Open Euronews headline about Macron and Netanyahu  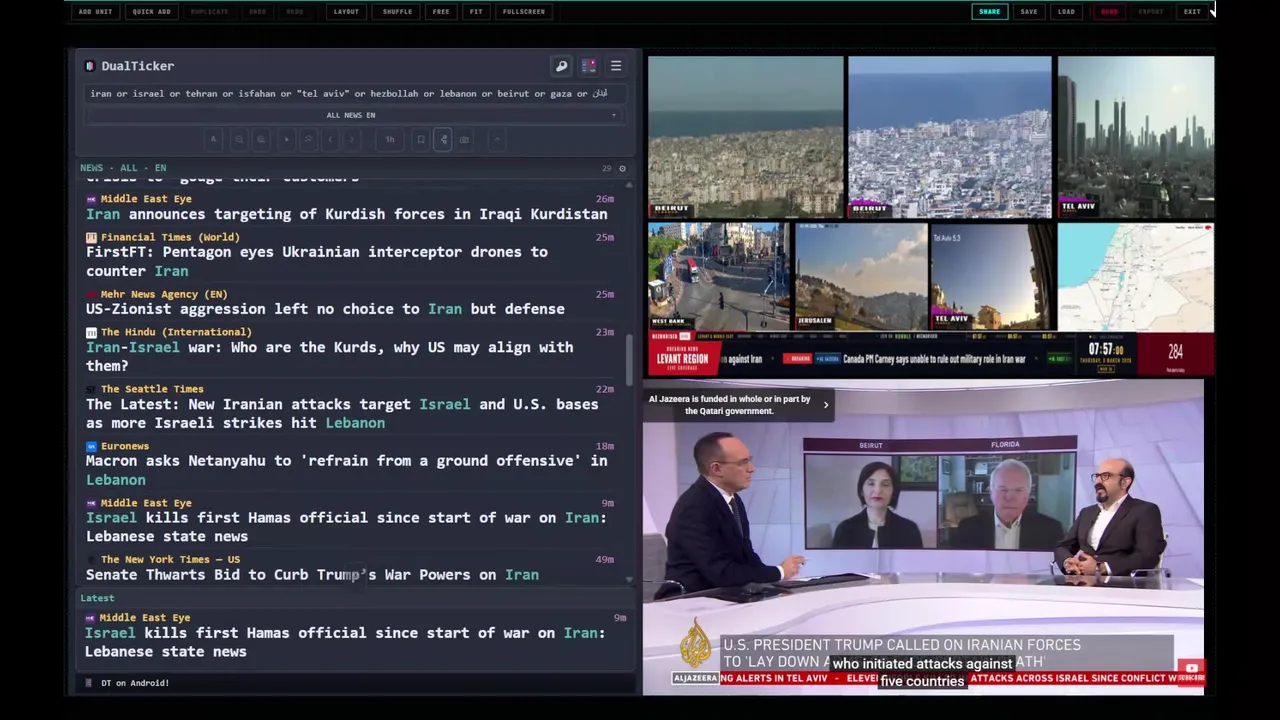pos(346,470)
